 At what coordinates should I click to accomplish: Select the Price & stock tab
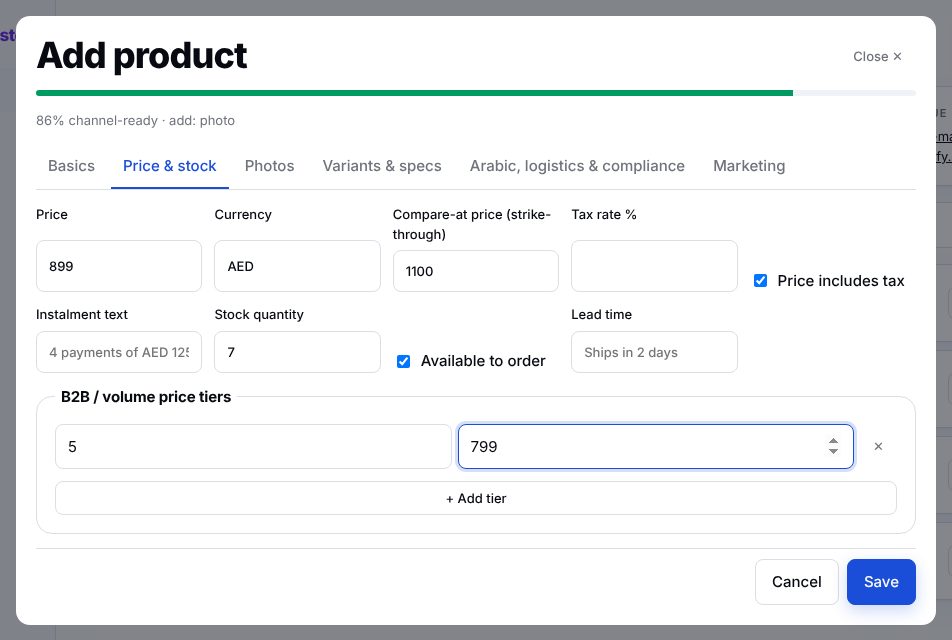click(x=169, y=166)
